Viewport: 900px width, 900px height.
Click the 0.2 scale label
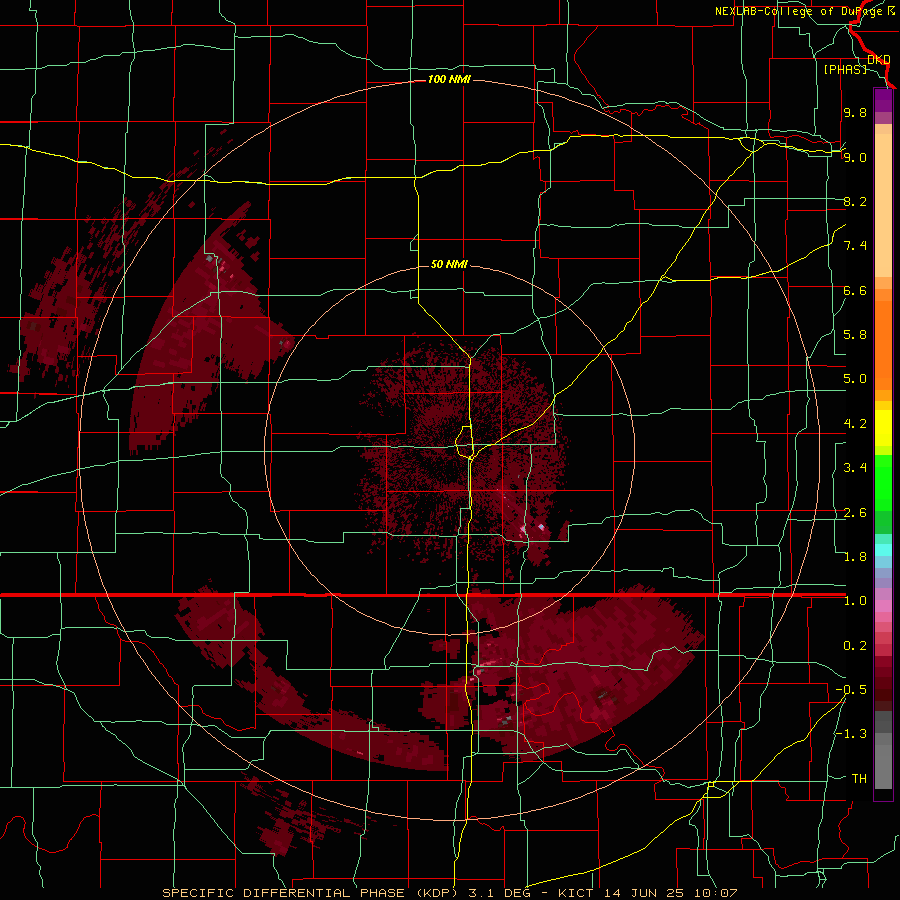coord(855,646)
